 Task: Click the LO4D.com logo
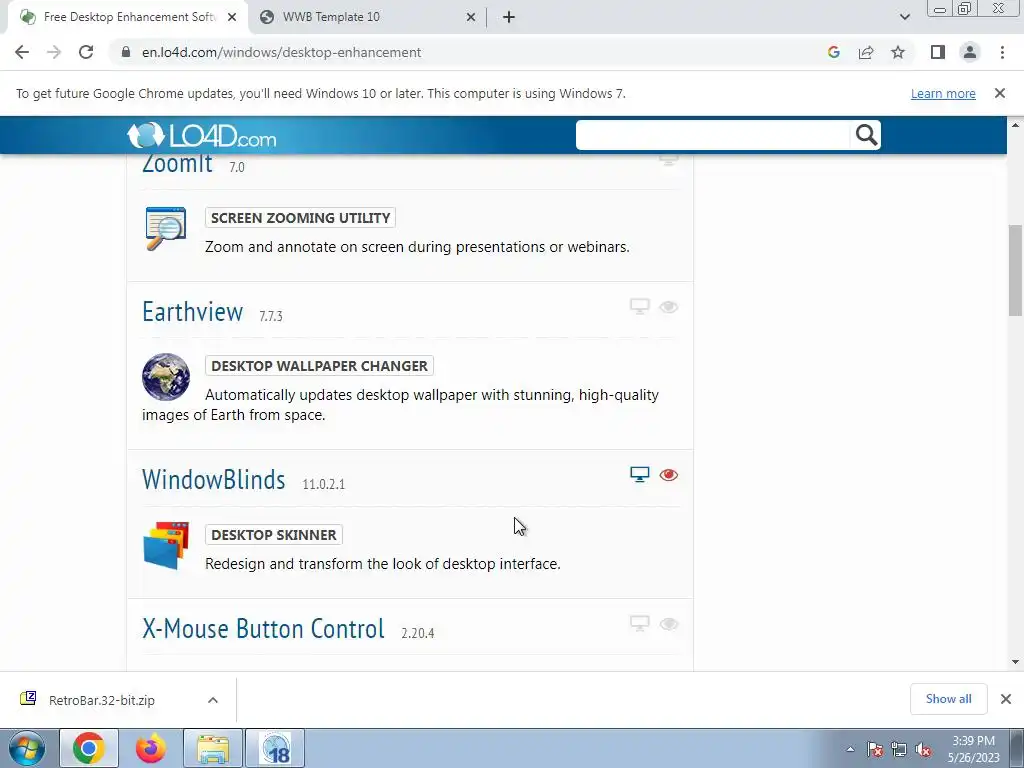[x=202, y=135]
